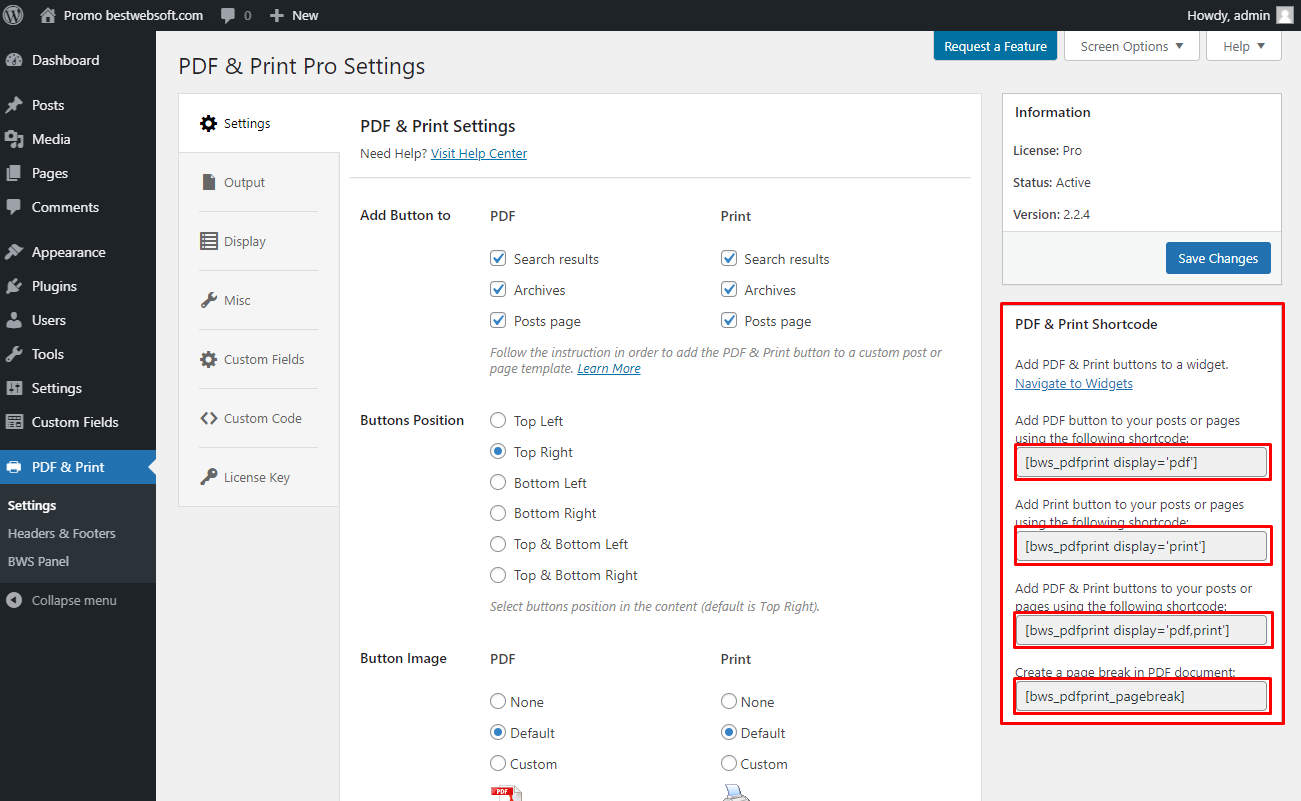Click the Appearance brush icon
Screen dimensions: 1301x801
(x=14, y=252)
